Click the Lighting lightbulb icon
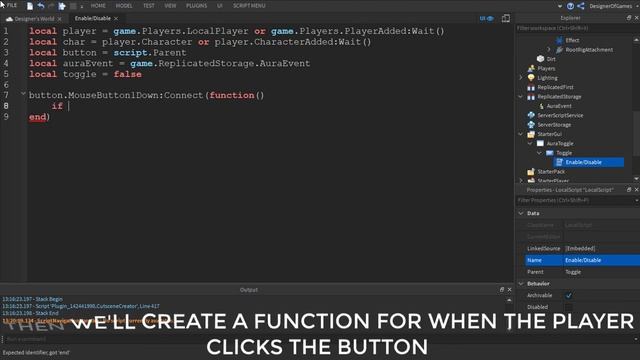Viewport: 640px width, 360px height. [x=531, y=78]
